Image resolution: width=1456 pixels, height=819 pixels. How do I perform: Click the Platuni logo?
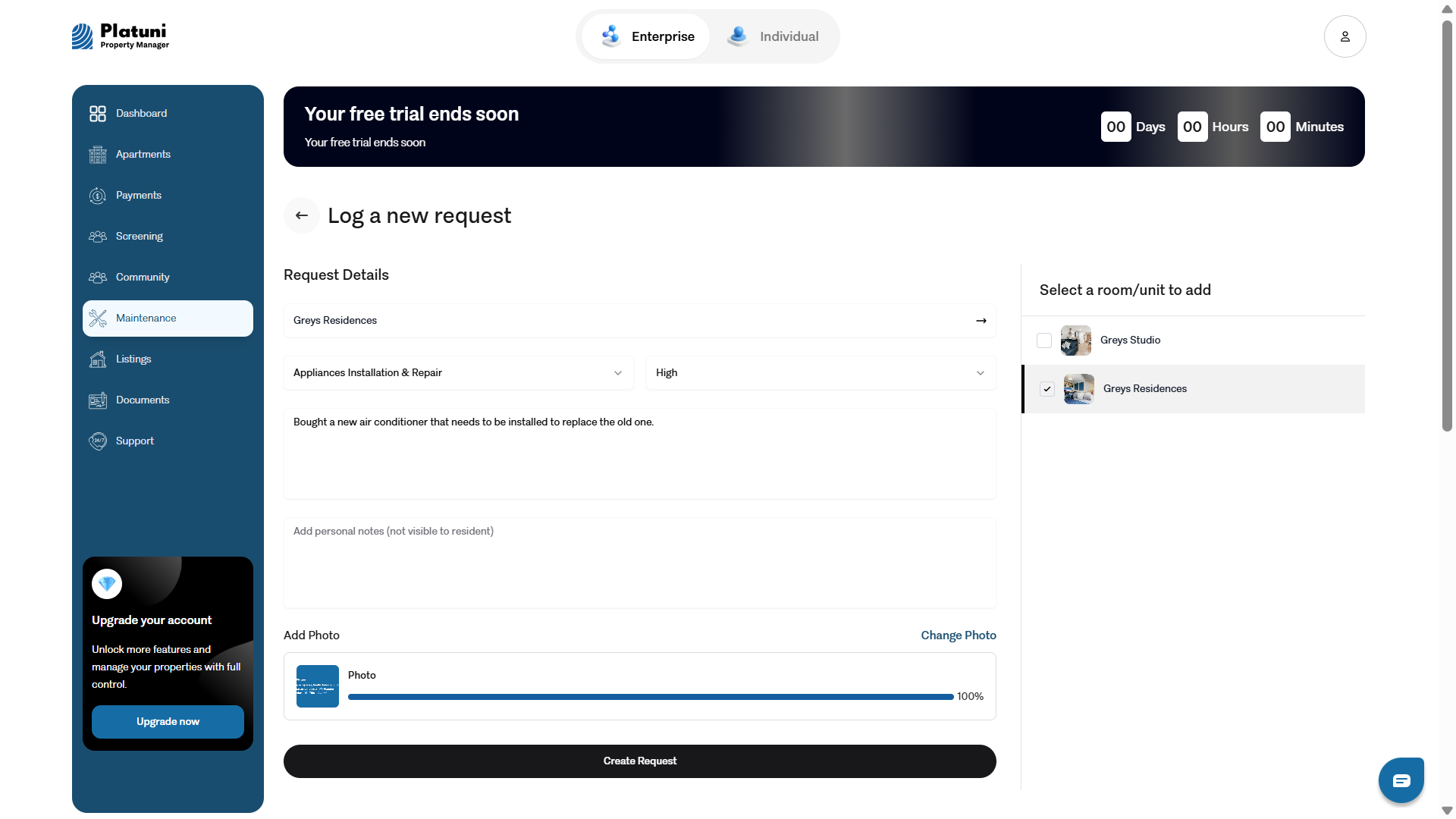point(121,36)
